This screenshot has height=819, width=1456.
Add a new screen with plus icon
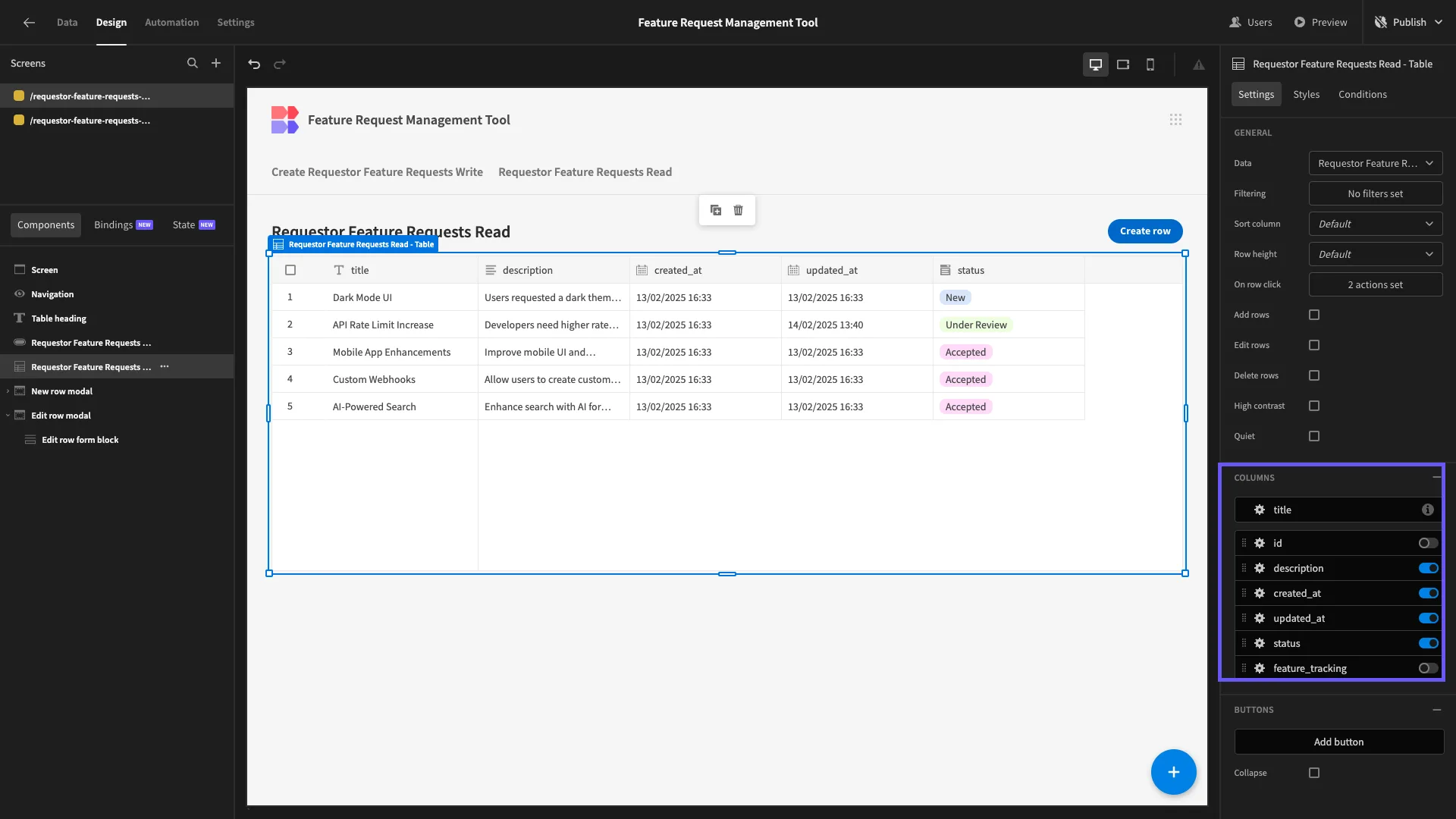click(x=216, y=63)
